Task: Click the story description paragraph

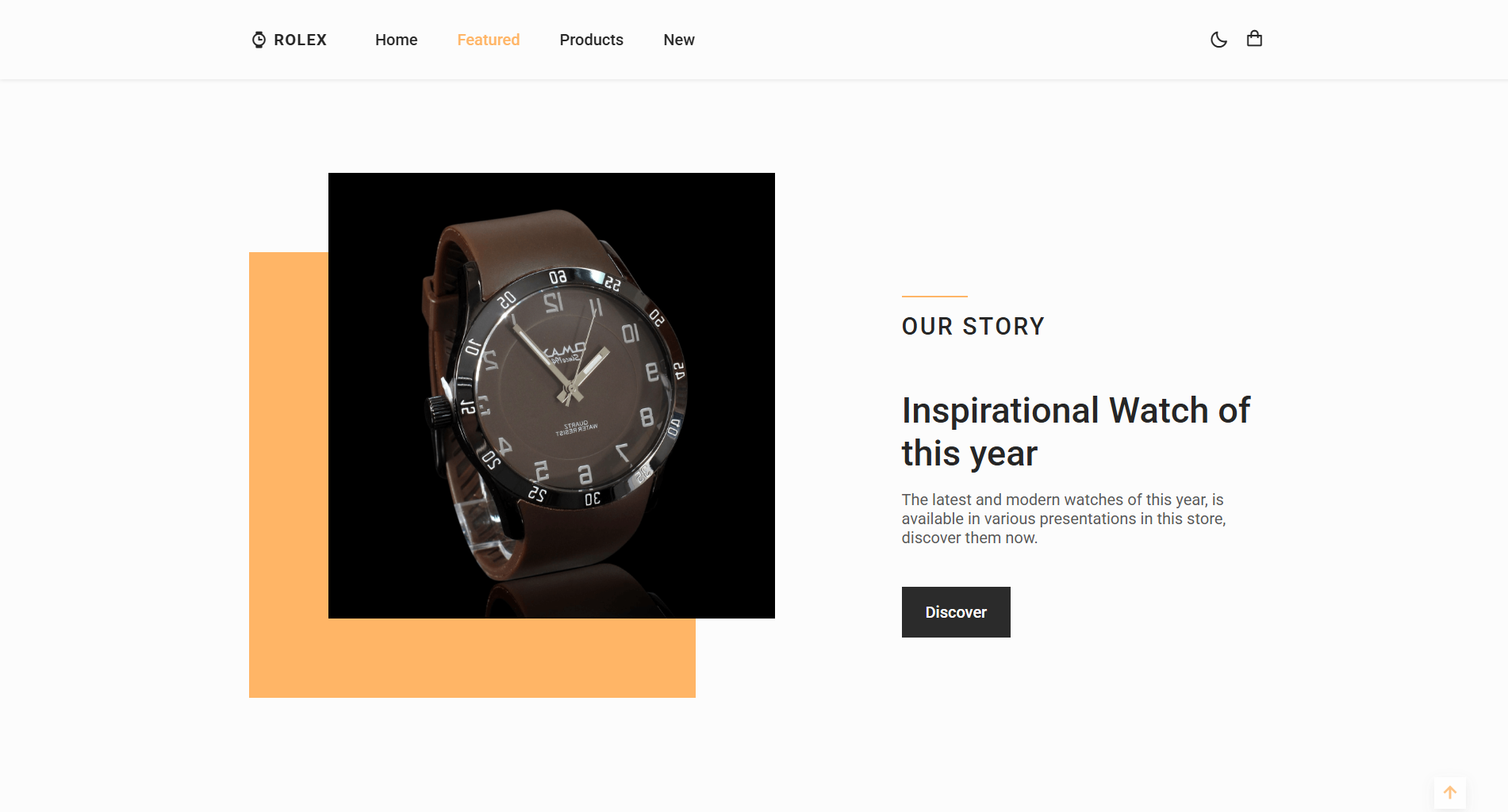Action: pyautogui.click(x=1064, y=519)
